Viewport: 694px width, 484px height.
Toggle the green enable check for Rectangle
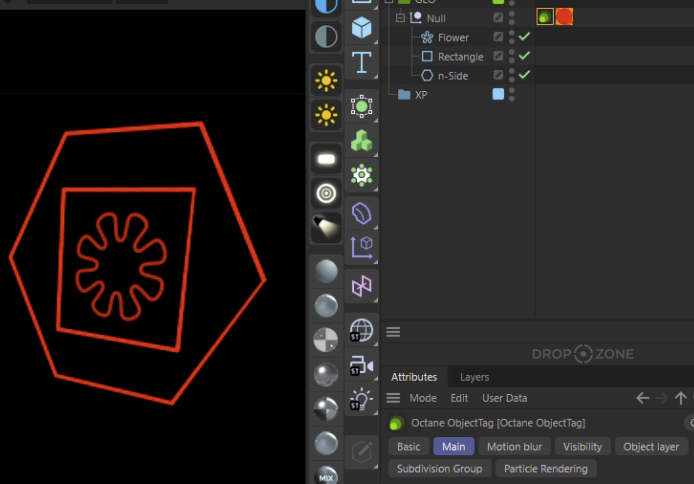click(524, 56)
